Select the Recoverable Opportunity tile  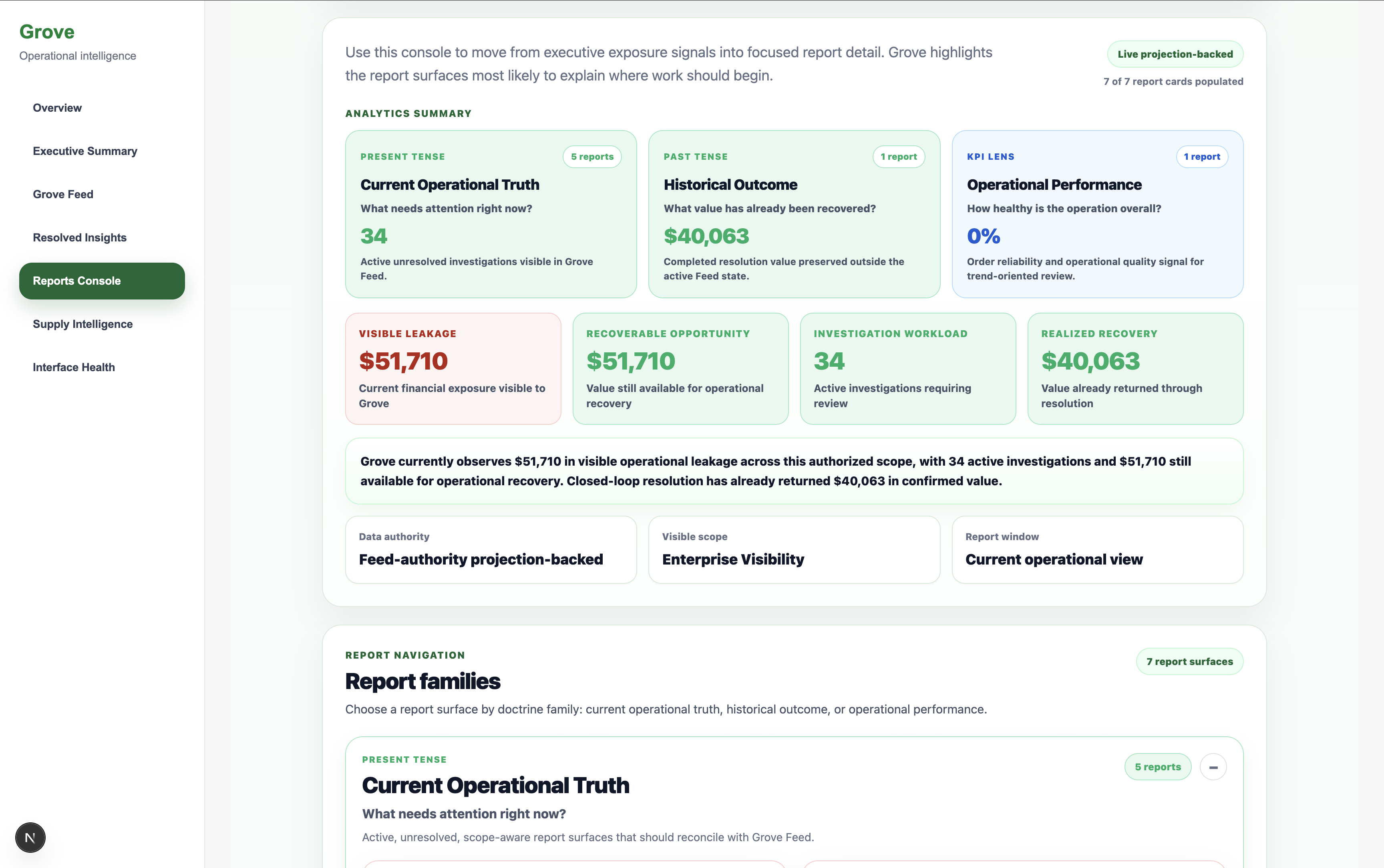click(x=680, y=369)
